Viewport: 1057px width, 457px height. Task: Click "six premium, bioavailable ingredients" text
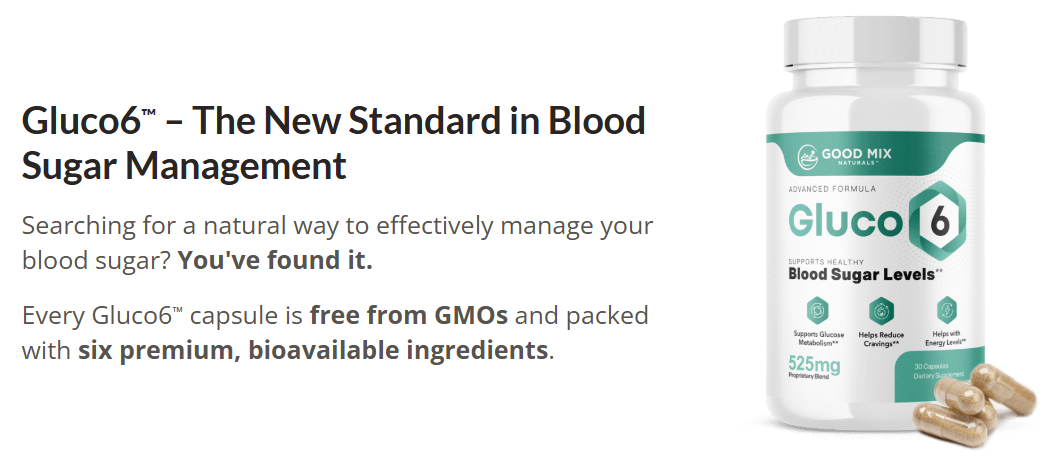pos(313,351)
